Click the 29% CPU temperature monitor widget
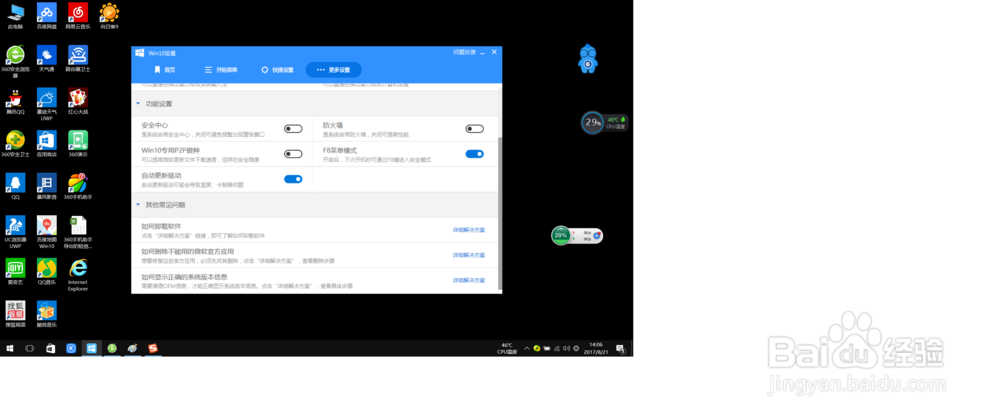The height and width of the screenshot is (418, 1000). [x=604, y=122]
